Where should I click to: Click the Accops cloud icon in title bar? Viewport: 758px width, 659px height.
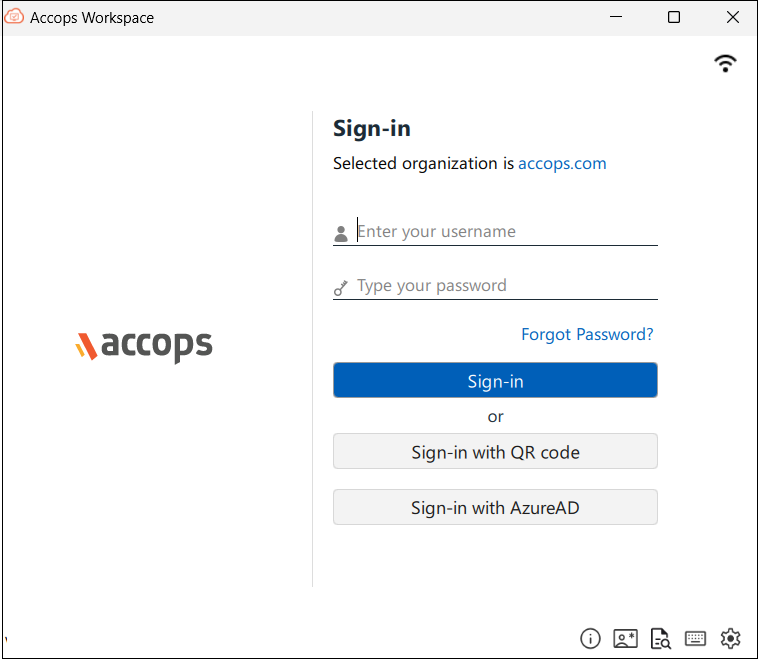point(14,16)
